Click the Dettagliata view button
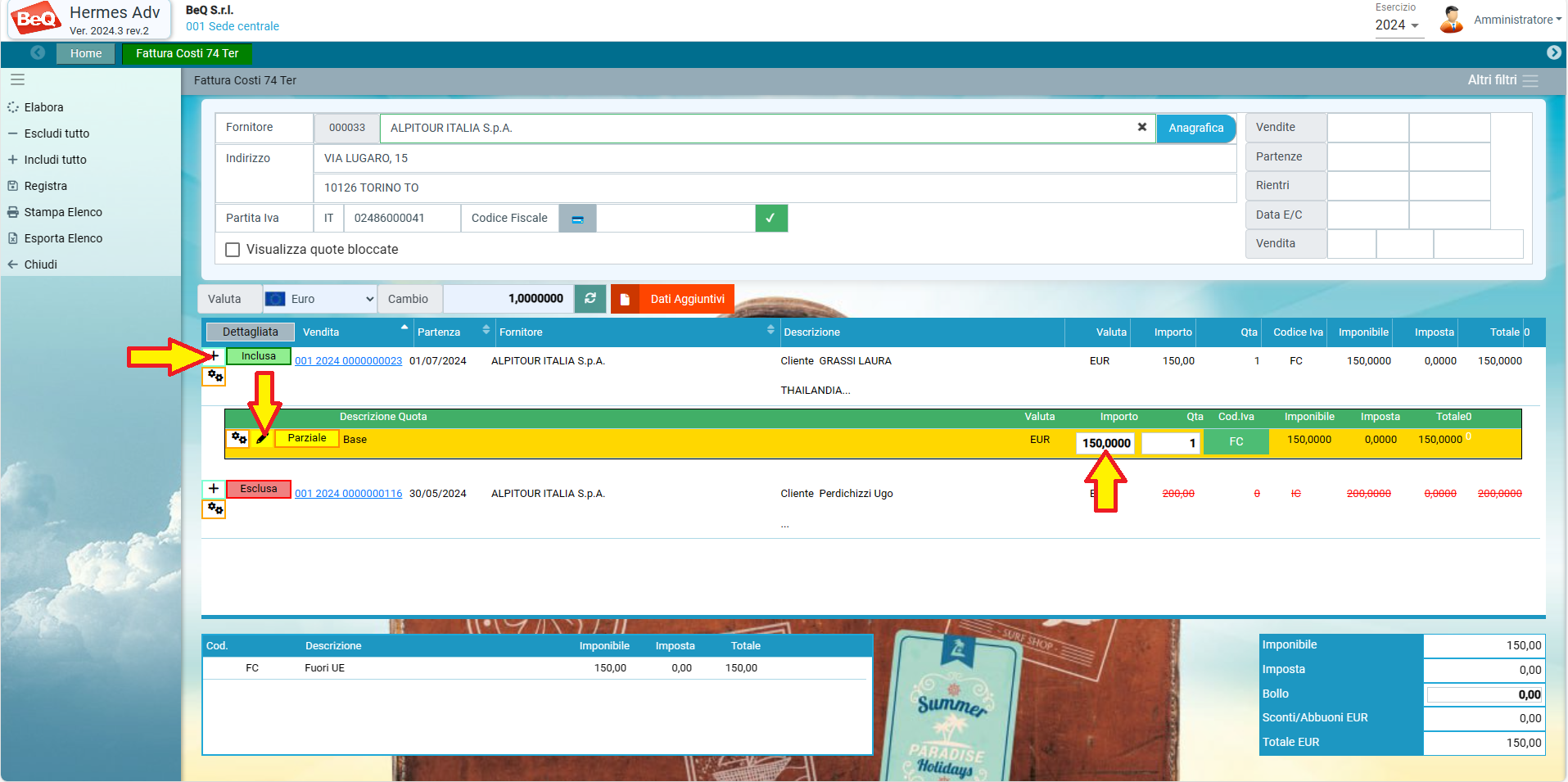1568x782 pixels. point(251,332)
